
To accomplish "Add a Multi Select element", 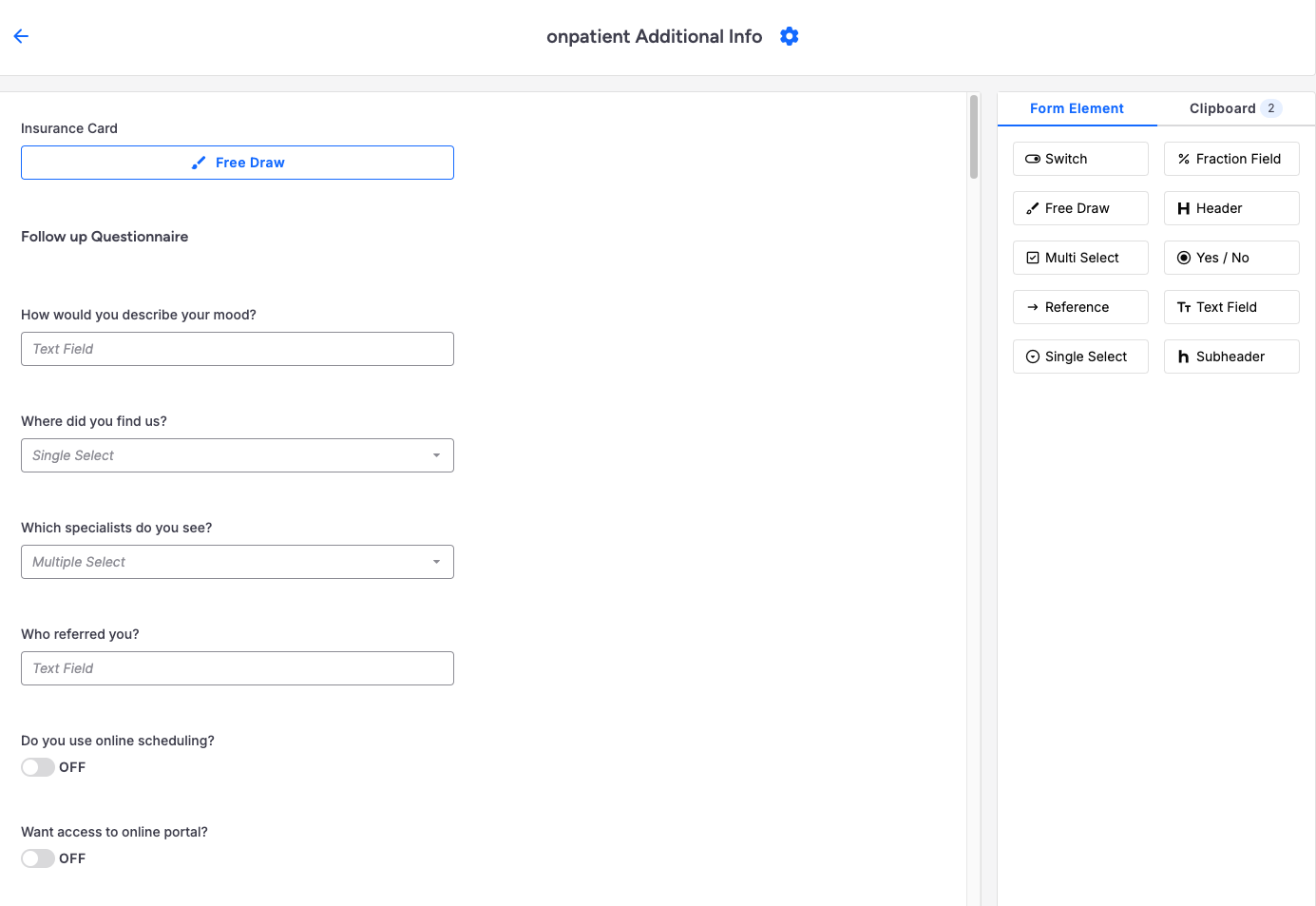I will tap(1079, 258).
